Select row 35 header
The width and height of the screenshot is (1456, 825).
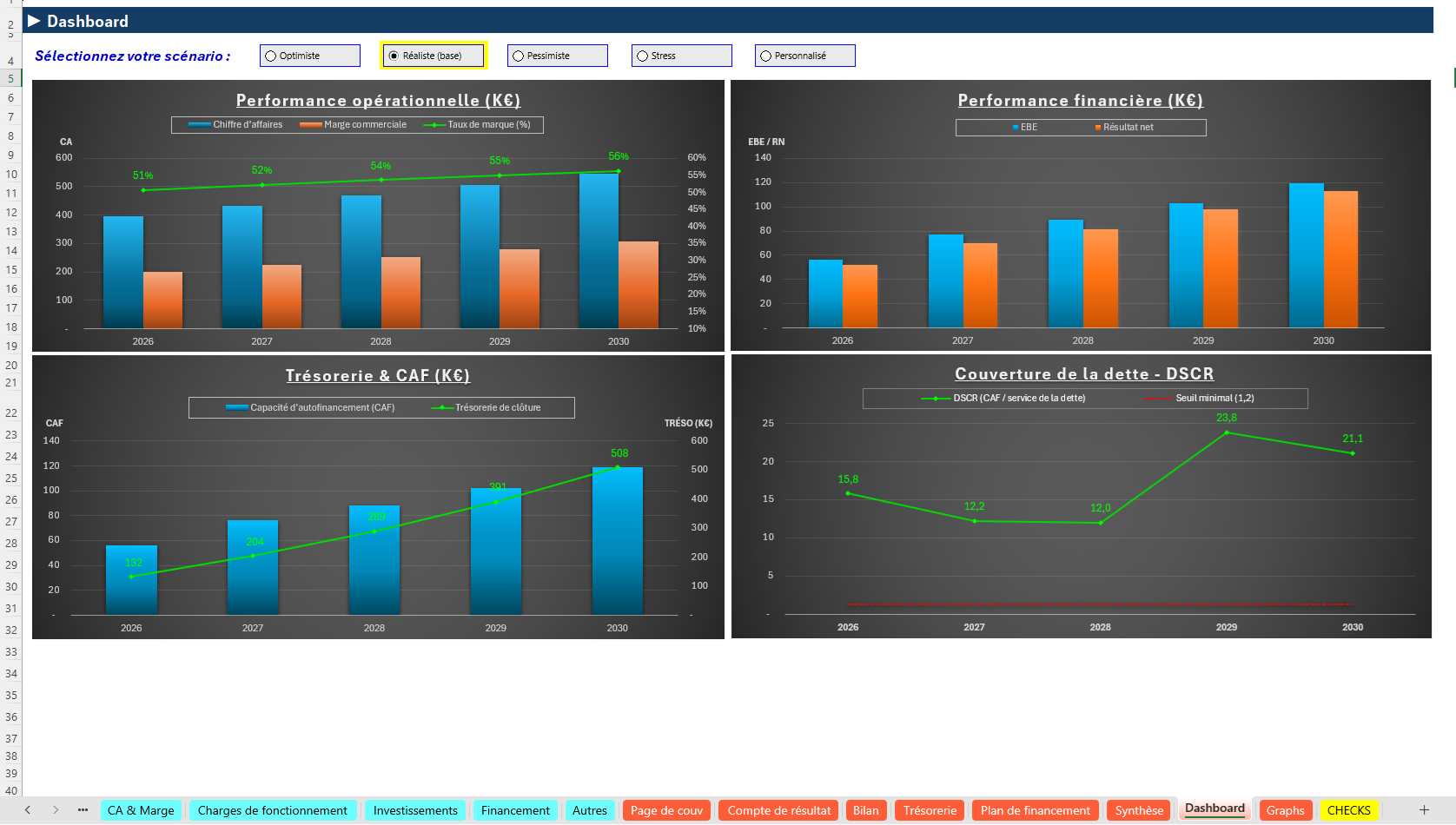tap(11, 696)
